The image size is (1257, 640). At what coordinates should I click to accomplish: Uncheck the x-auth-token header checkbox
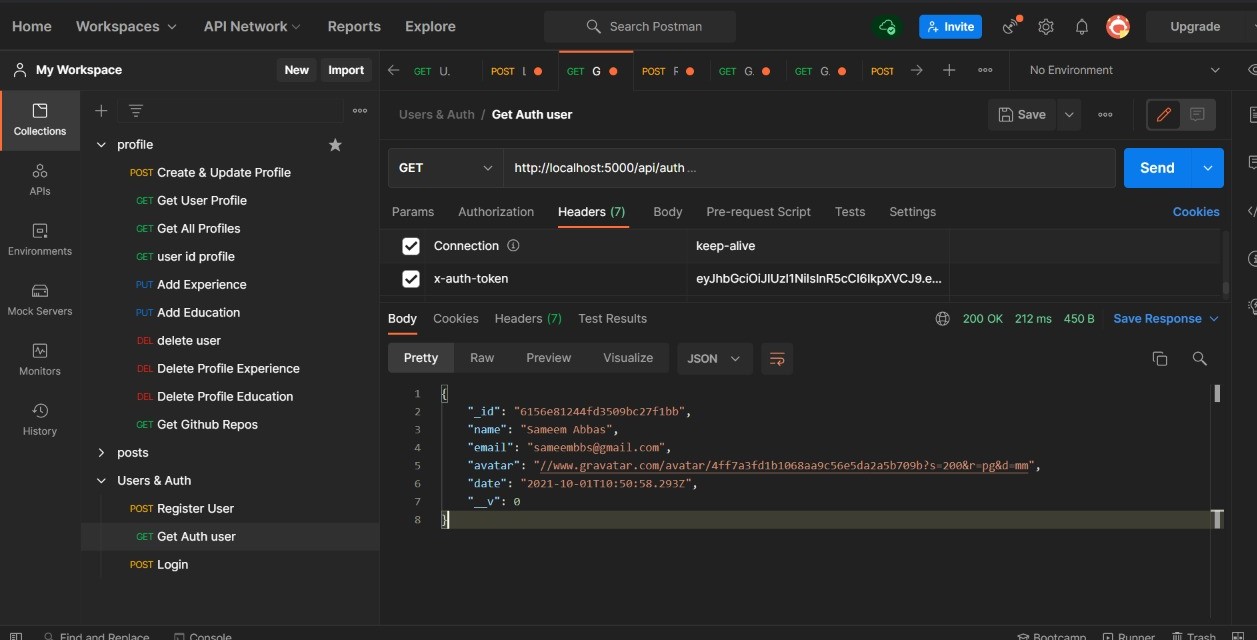pyautogui.click(x=411, y=279)
